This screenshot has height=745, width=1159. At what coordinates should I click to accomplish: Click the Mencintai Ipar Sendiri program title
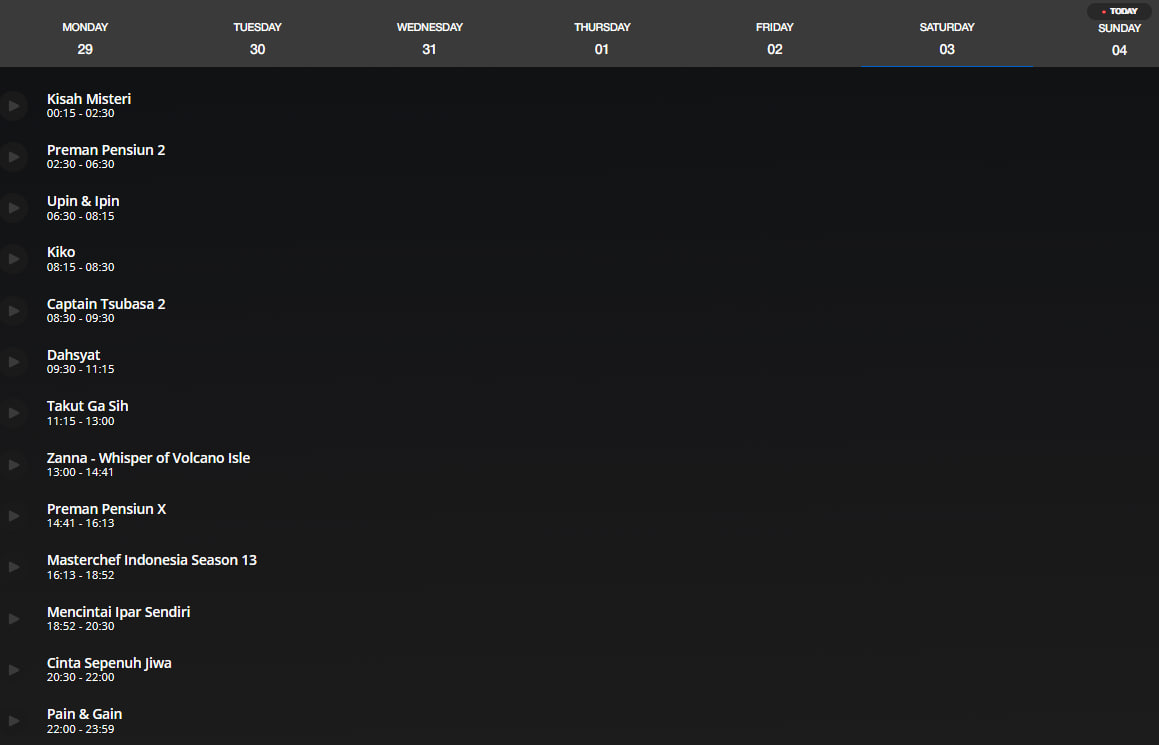point(118,612)
